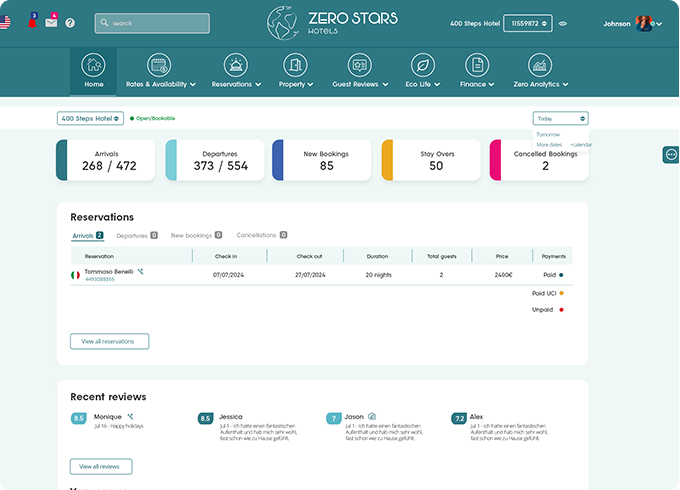Open the Today date range dropdown
Viewport: 680px width, 490px height.
click(560, 118)
